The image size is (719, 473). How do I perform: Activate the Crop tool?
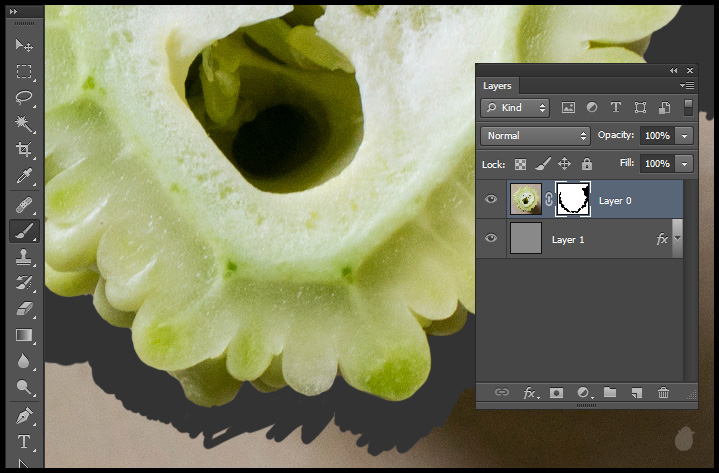[x=24, y=151]
